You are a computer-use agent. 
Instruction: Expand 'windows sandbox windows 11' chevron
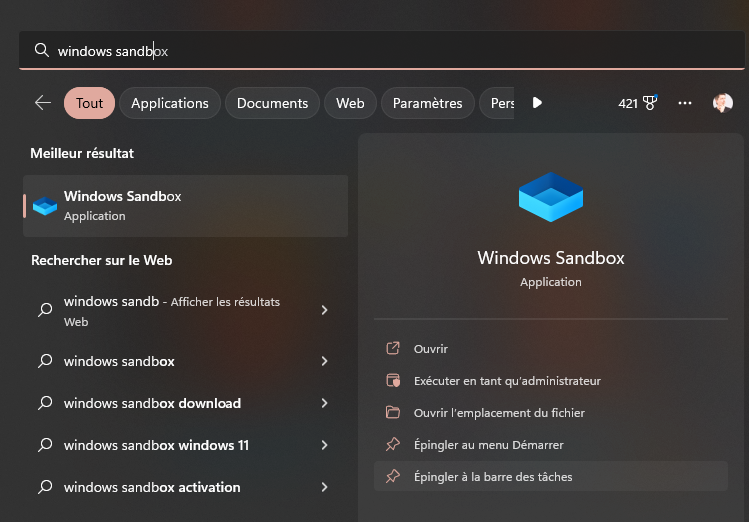324,445
